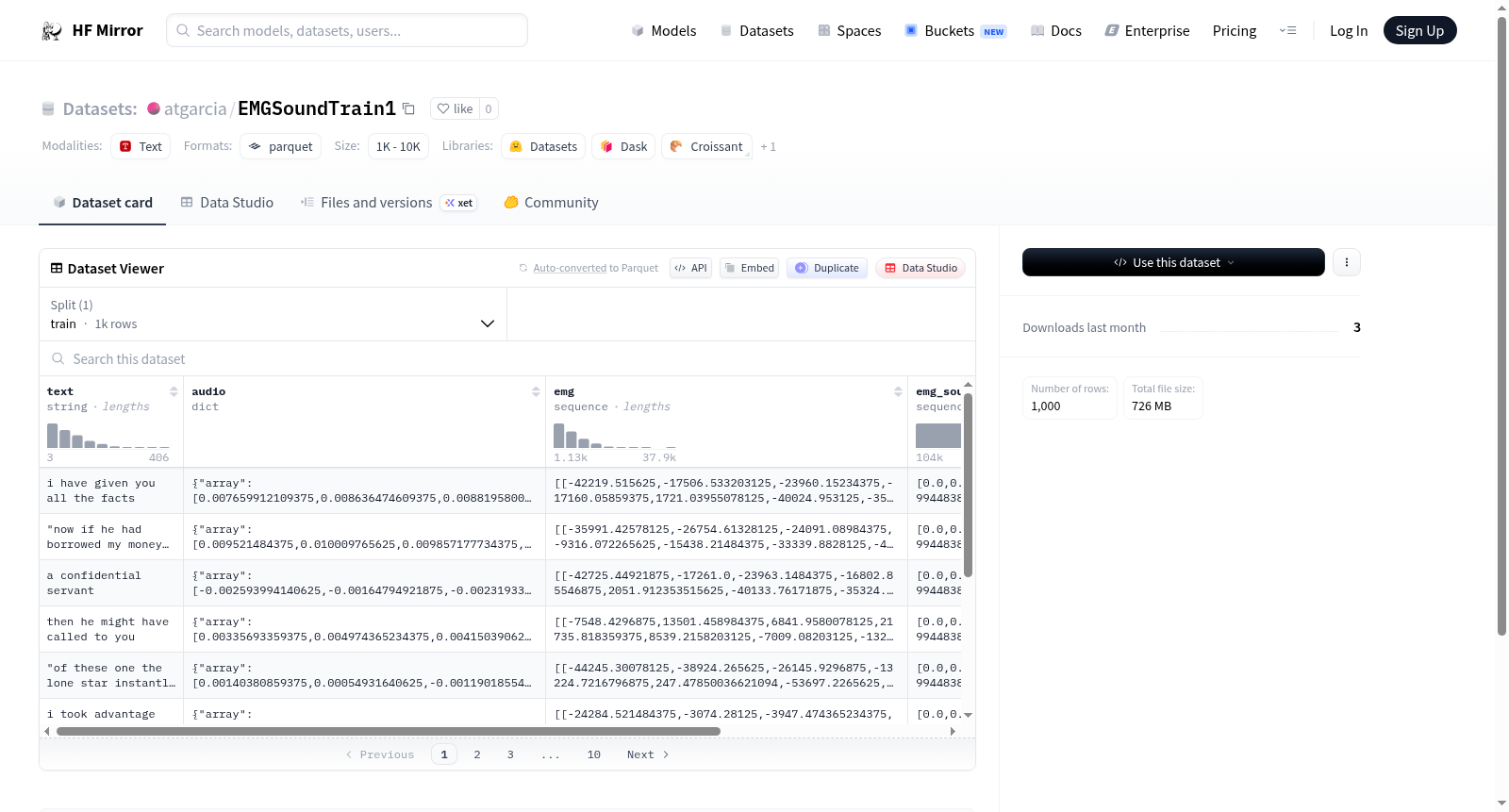Open the Models menu

664,31
